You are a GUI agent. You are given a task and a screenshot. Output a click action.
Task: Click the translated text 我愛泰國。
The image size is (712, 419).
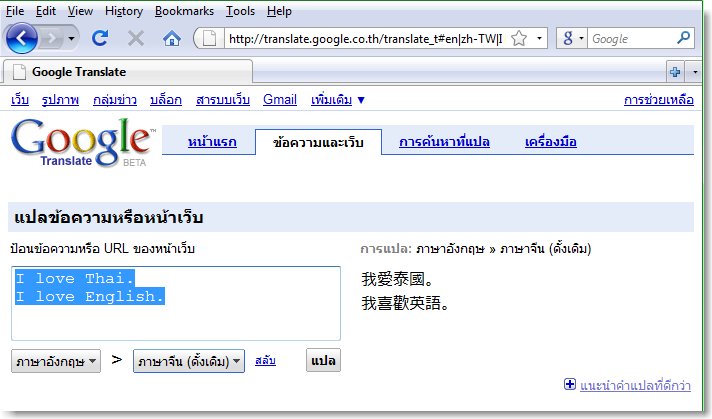tap(397, 279)
